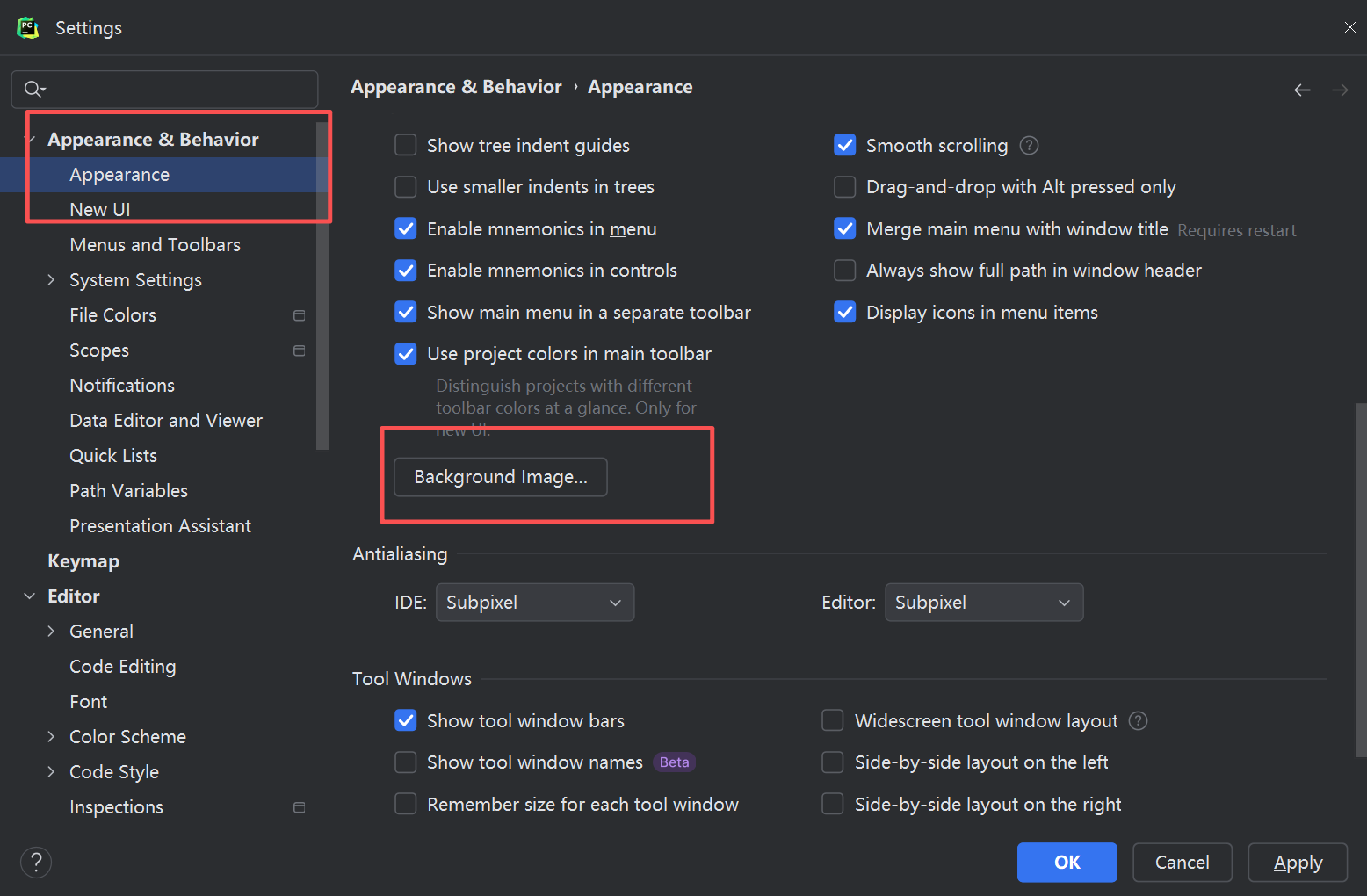Expand the Color Scheme tree node
Screen dimensions: 1367x896
pyautogui.click(x=51, y=737)
